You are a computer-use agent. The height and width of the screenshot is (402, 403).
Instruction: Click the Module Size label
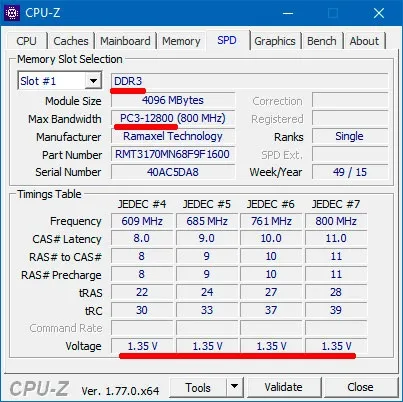[73, 101]
